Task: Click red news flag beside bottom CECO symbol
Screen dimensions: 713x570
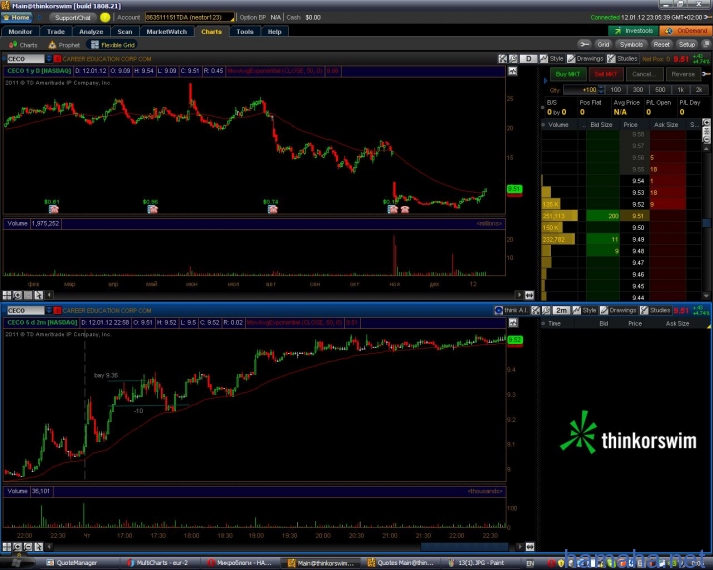Action: pos(57,310)
